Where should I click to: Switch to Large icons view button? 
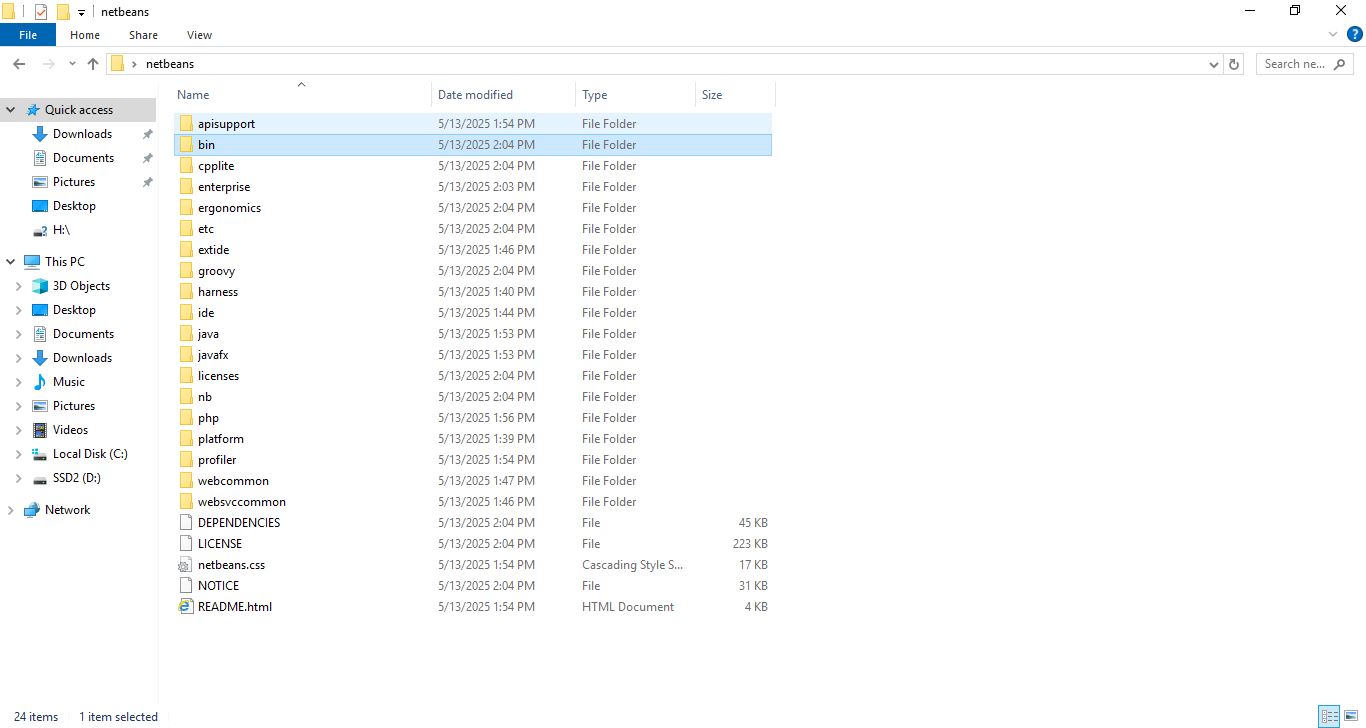(1350, 716)
